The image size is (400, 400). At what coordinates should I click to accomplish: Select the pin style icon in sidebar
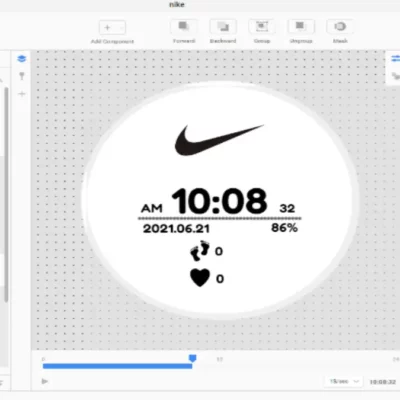tap(22, 76)
